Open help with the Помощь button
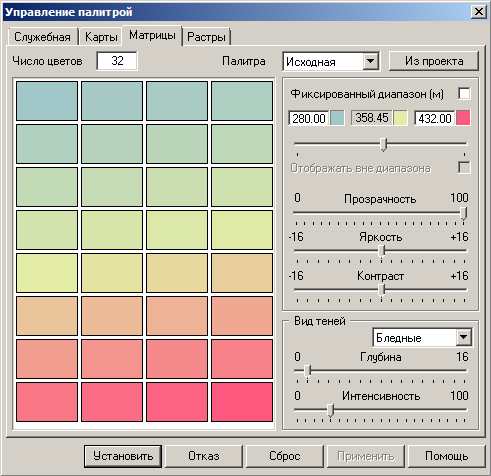The image size is (491, 476). 447,456
